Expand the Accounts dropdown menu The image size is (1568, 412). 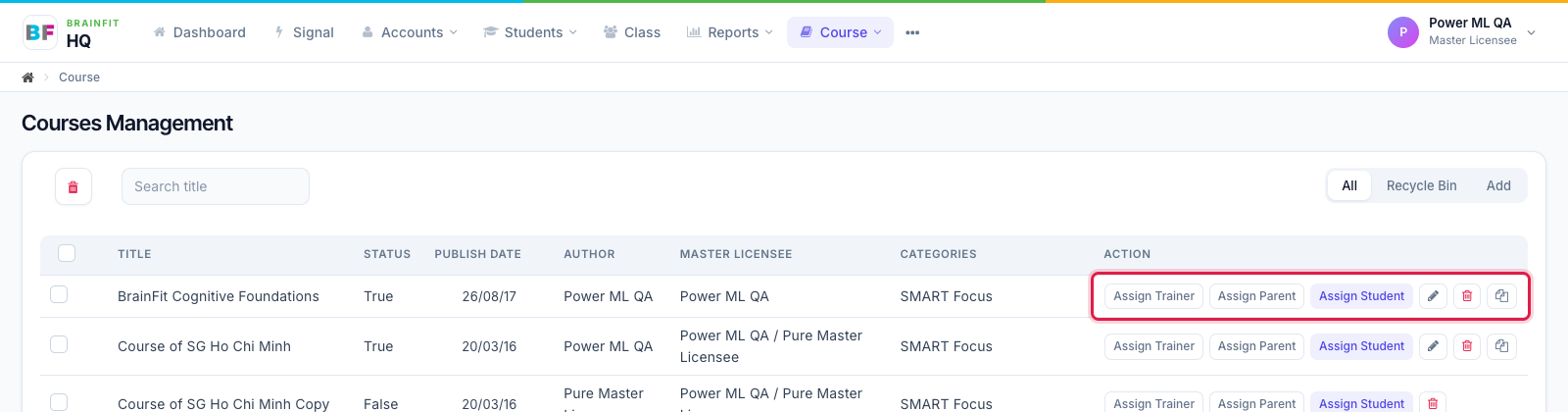(x=410, y=32)
